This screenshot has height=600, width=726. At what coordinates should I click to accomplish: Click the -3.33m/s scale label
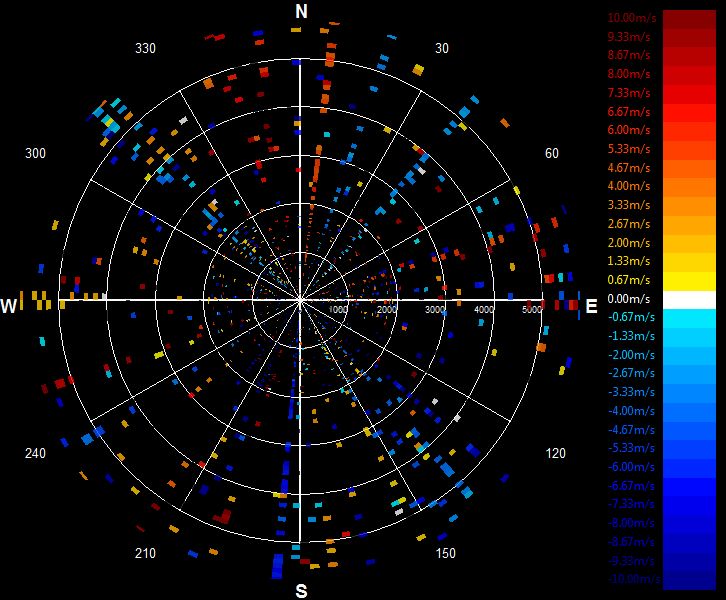coord(631,392)
